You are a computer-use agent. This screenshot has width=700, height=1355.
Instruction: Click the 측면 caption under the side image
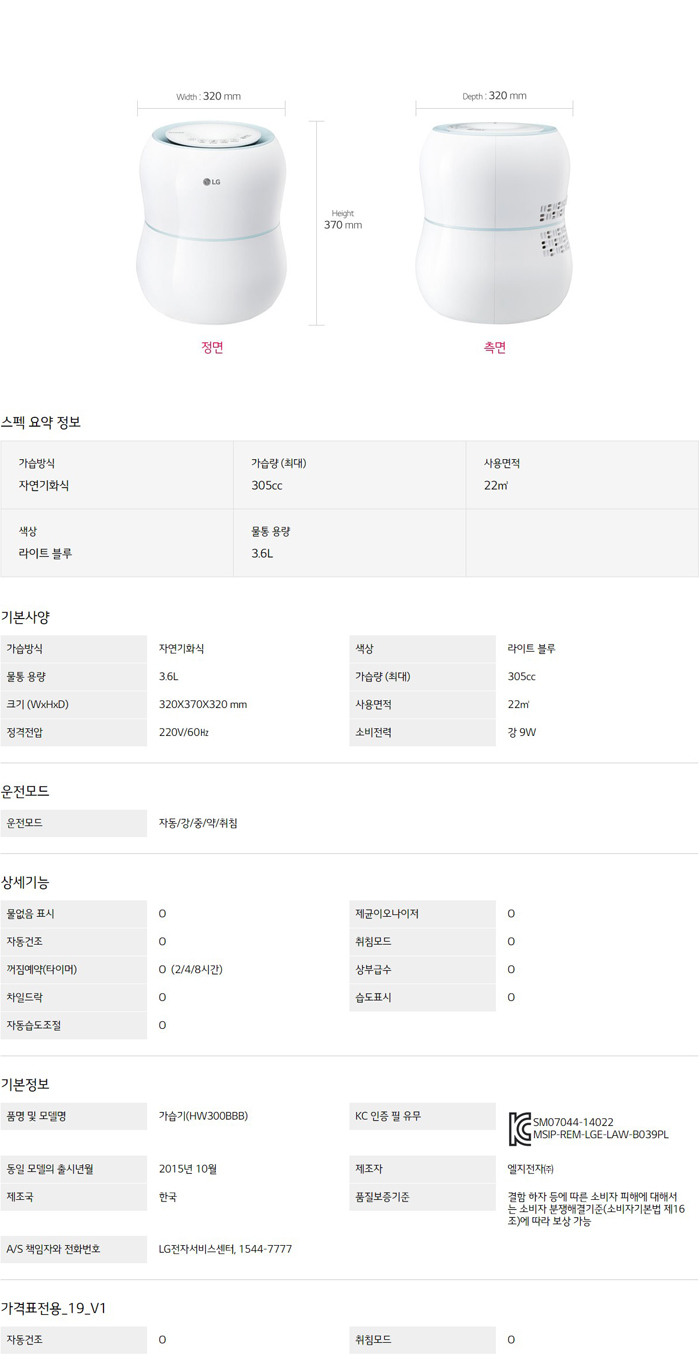pyautogui.click(x=495, y=347)
